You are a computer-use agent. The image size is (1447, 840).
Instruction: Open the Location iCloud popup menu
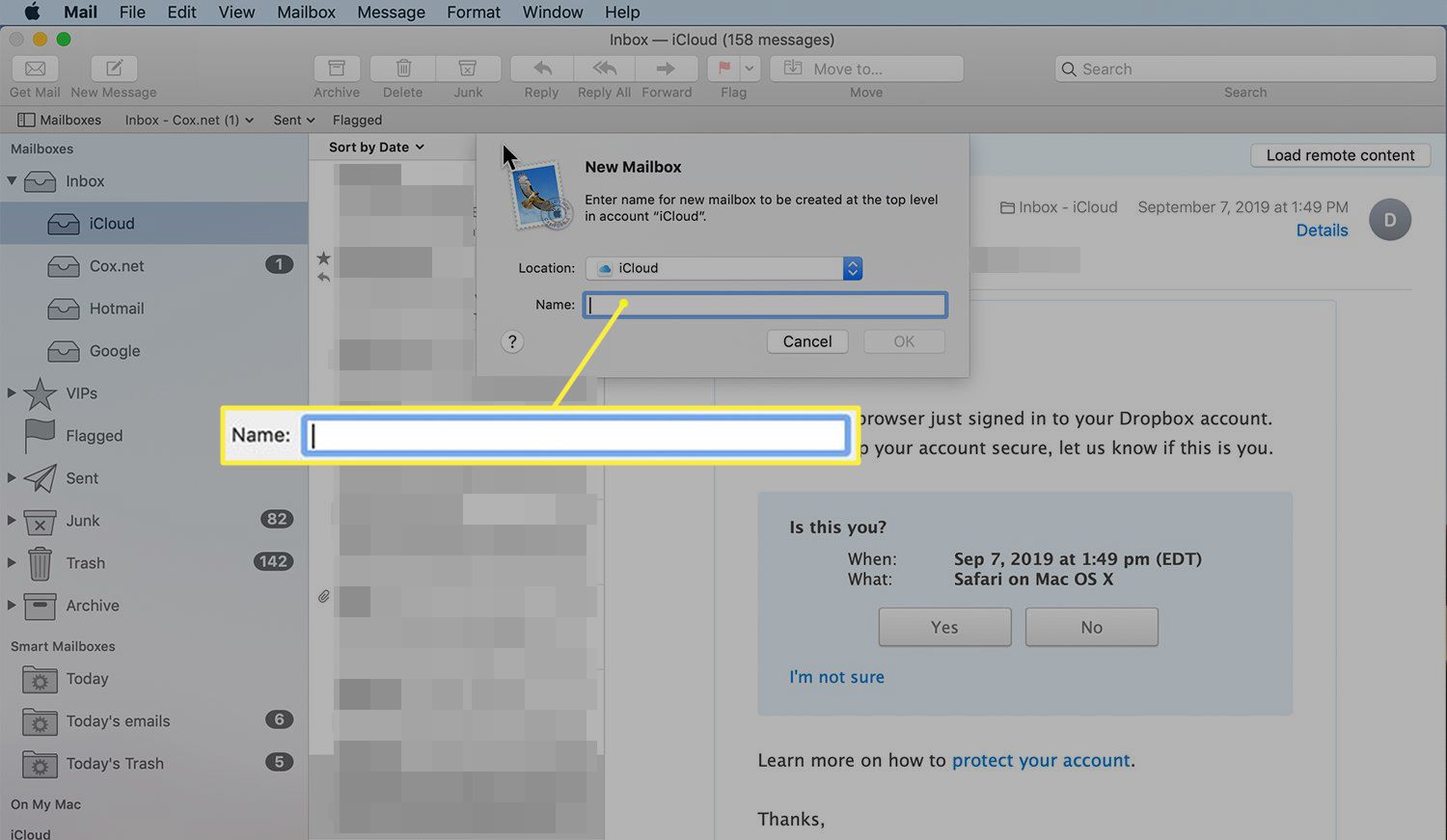point(723,268)
